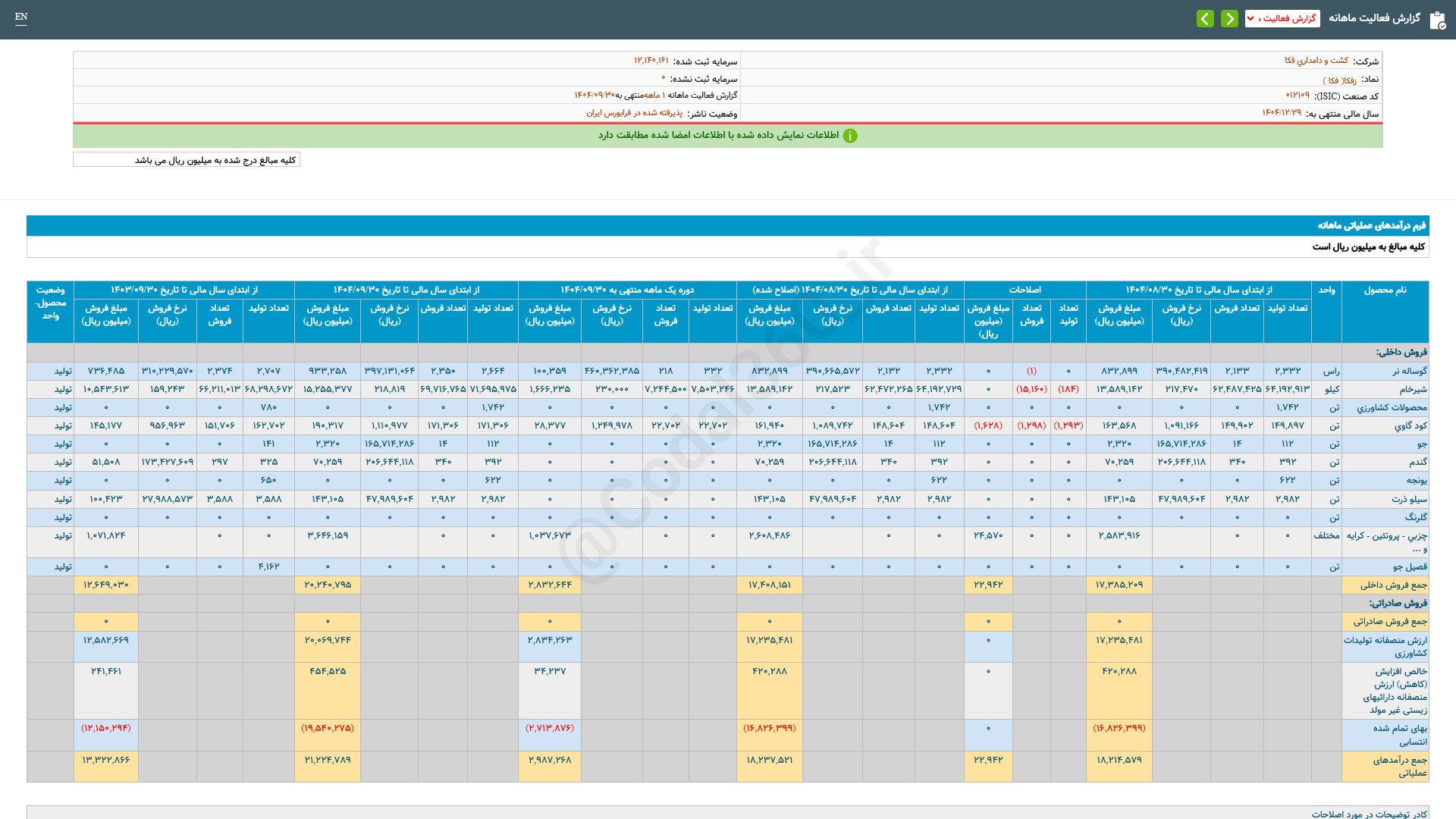Screen dimensions: 1456x819
Task: Click the اصلاحات column group header
Action: point(1025,290)
